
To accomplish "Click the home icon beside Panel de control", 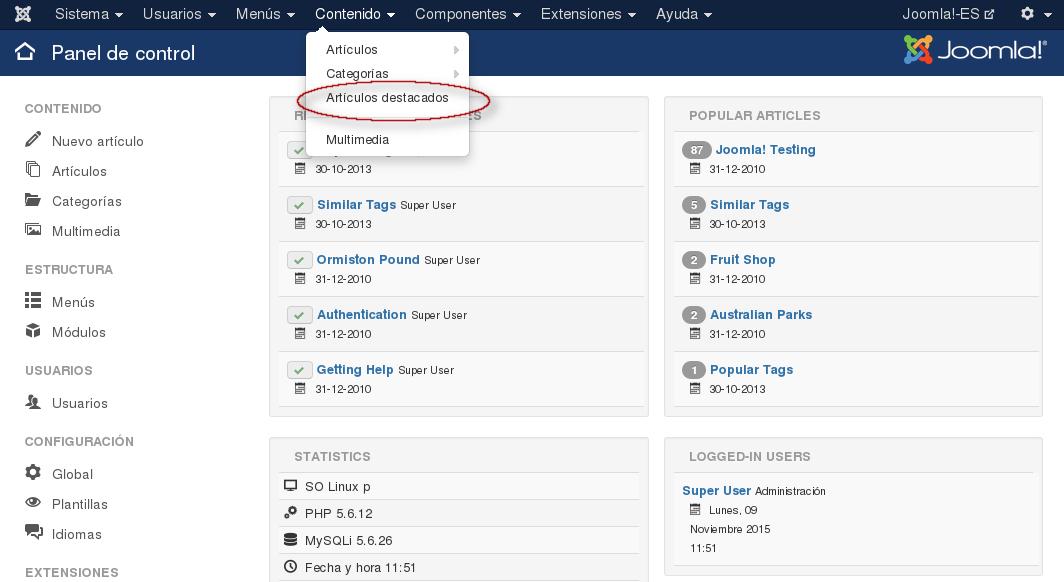I will point(26,53).
